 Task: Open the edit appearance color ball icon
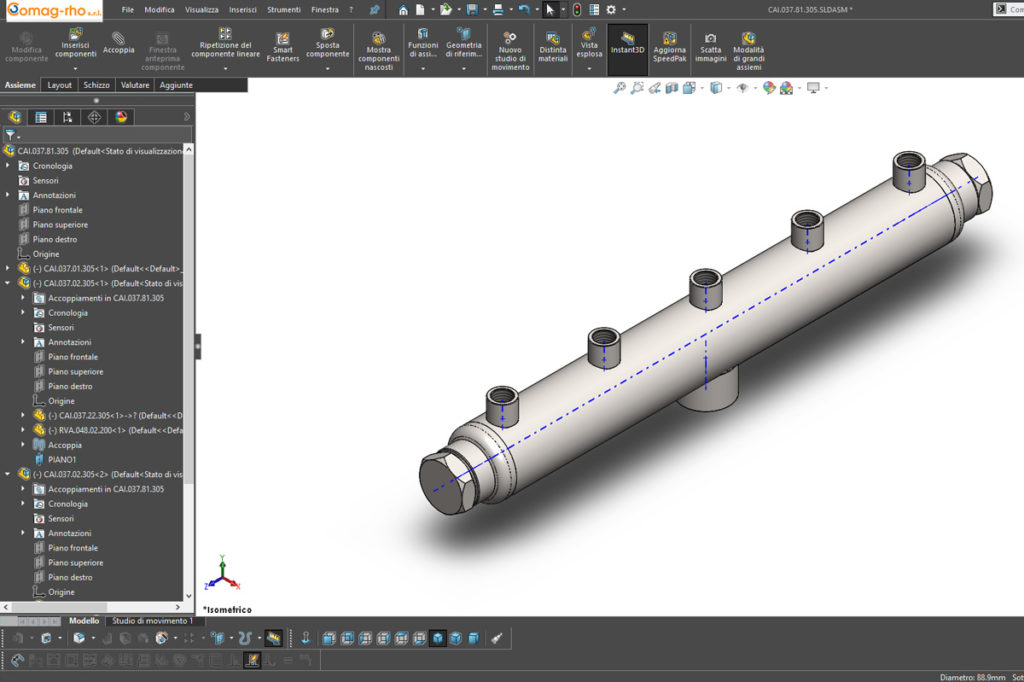tap(769, 88)
